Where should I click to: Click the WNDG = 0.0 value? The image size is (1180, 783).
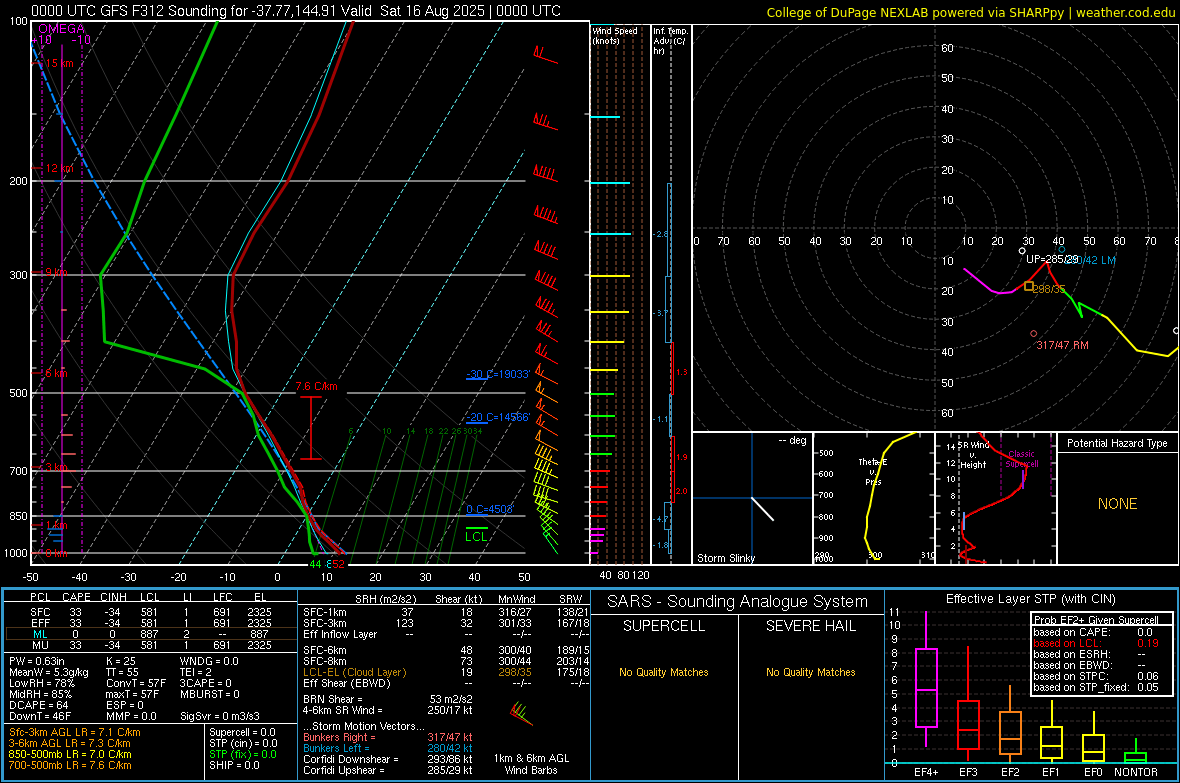pyautogui.click(x=209, y=661)
